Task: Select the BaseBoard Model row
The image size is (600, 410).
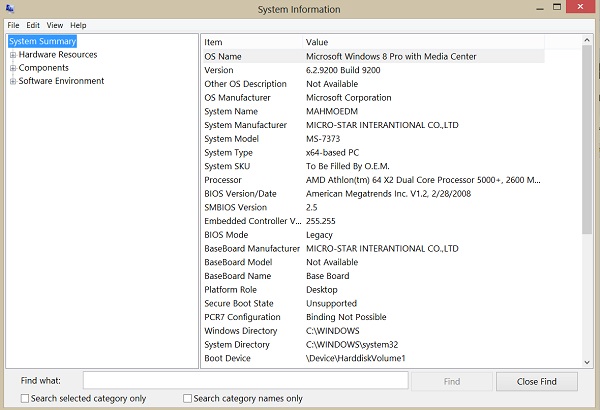Action: 373,262
